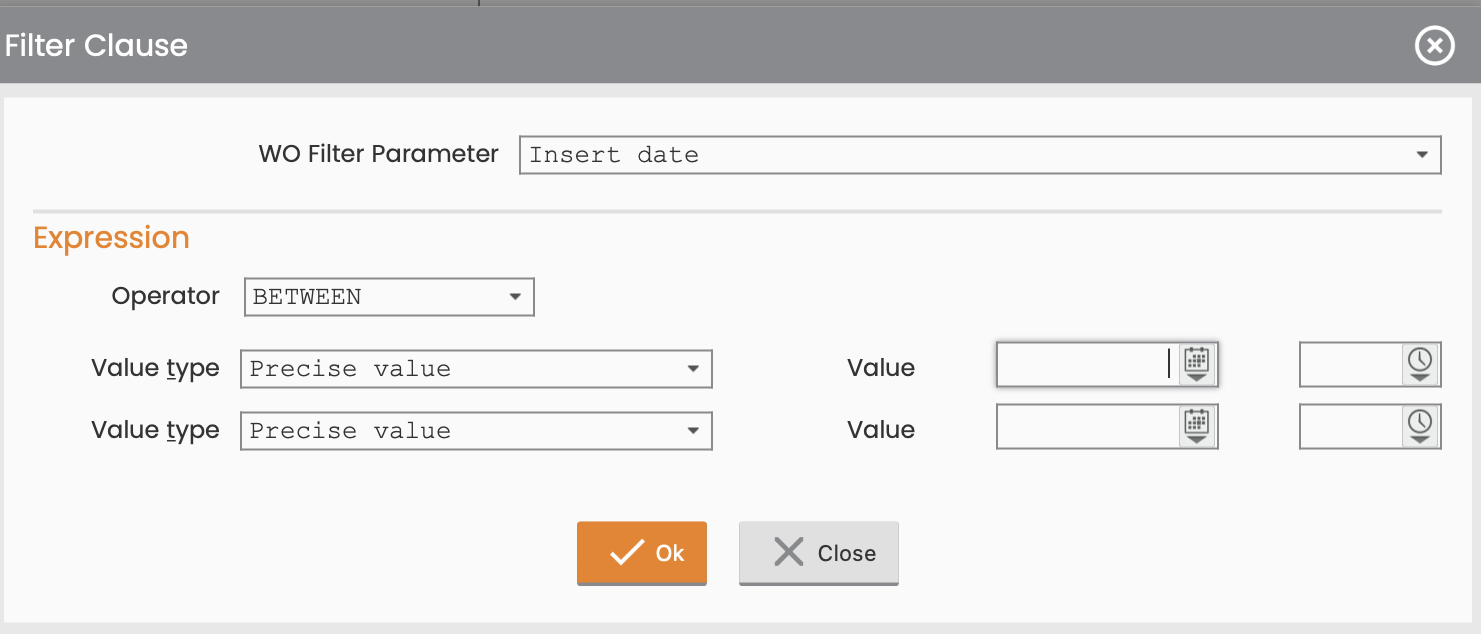Confirm the filter with the Ok button

[x=642, y=553]
